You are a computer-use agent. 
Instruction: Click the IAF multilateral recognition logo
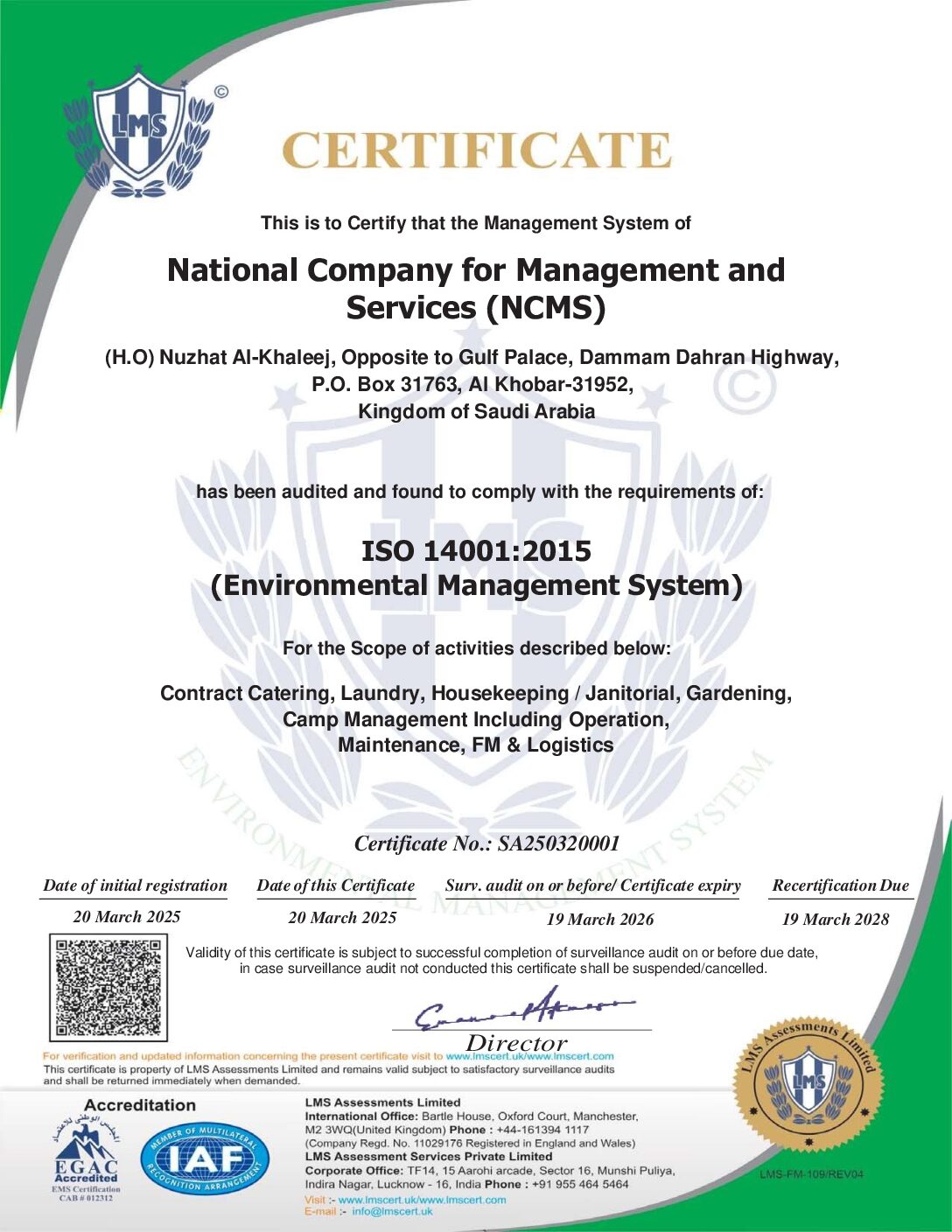click(205, 1160)
